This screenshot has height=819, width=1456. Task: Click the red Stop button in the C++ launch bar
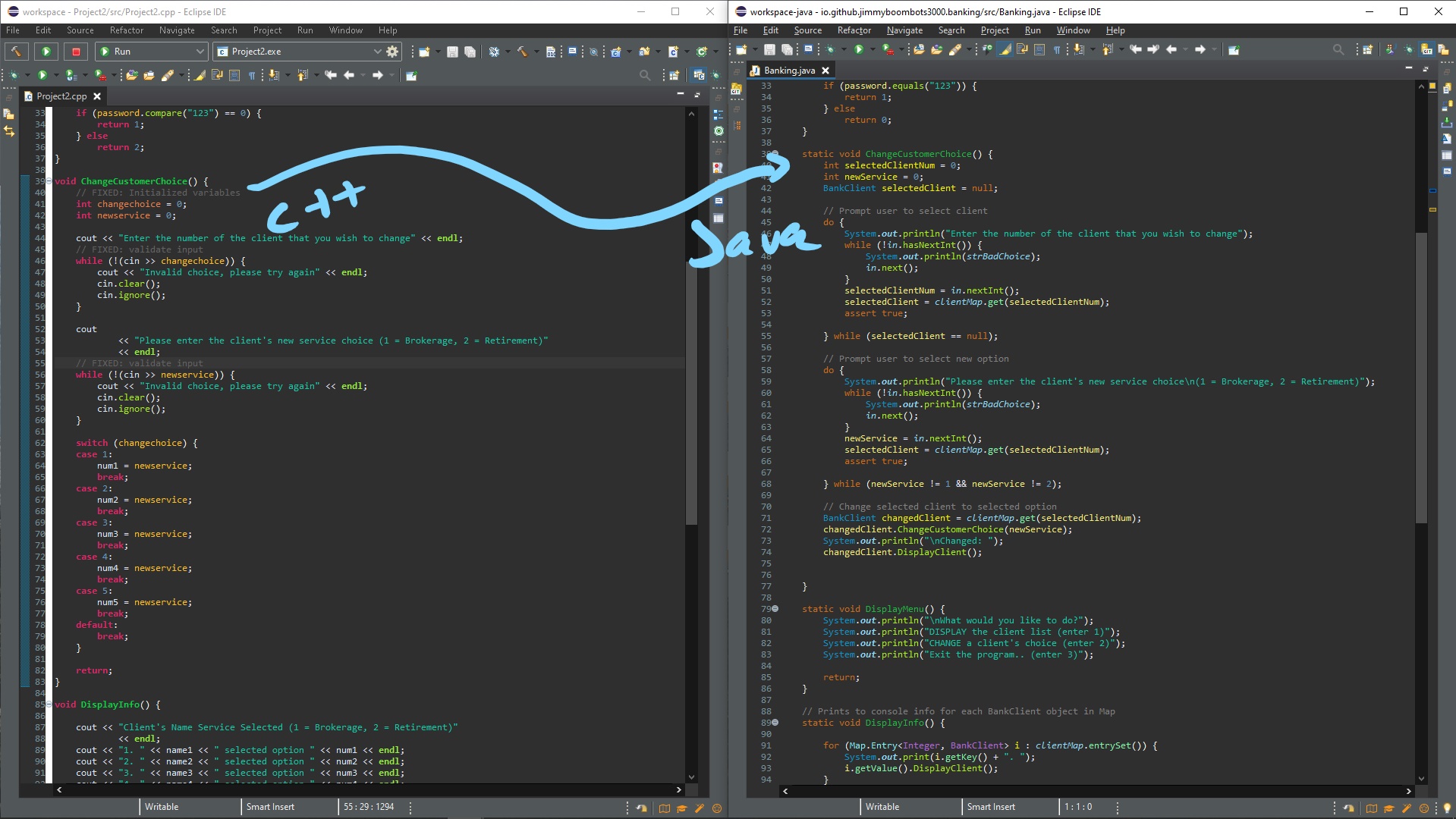point(76,52)
